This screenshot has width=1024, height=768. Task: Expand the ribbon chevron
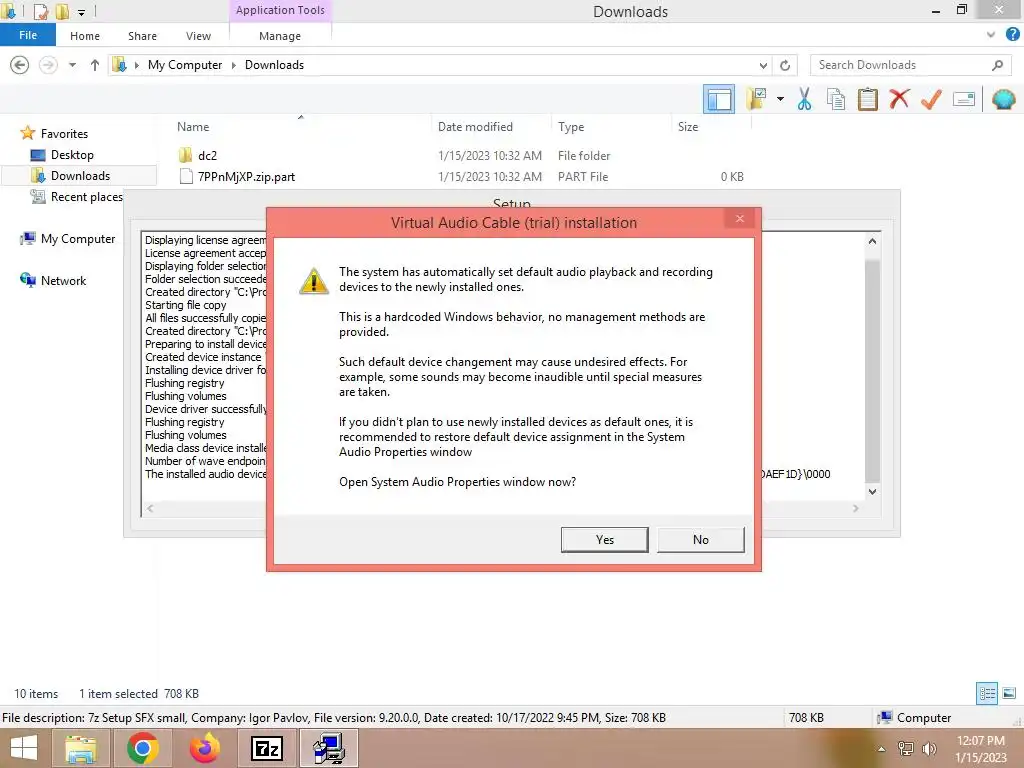[991, 35]
